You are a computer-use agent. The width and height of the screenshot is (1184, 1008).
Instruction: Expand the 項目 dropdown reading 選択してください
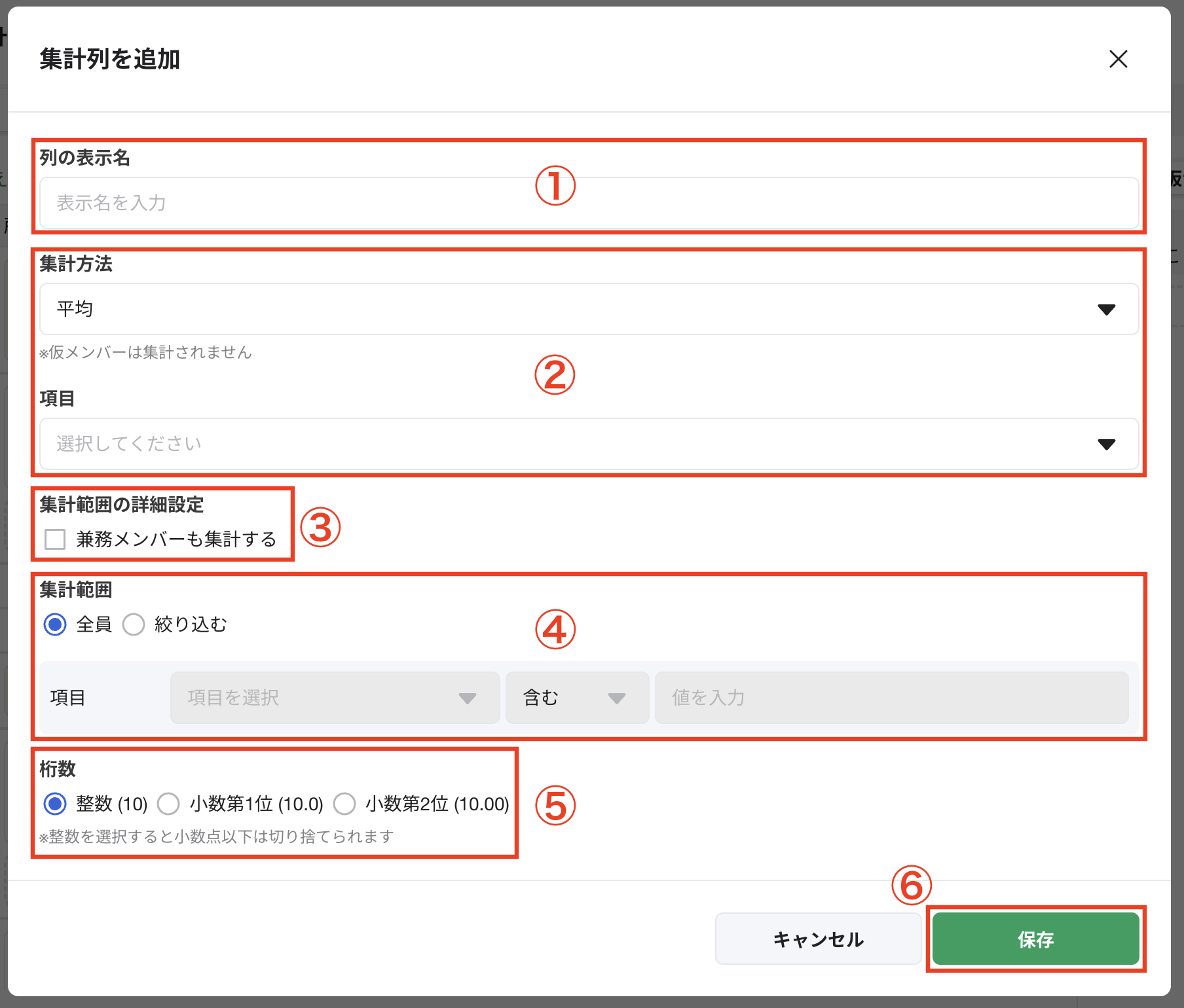click(588, 444)
